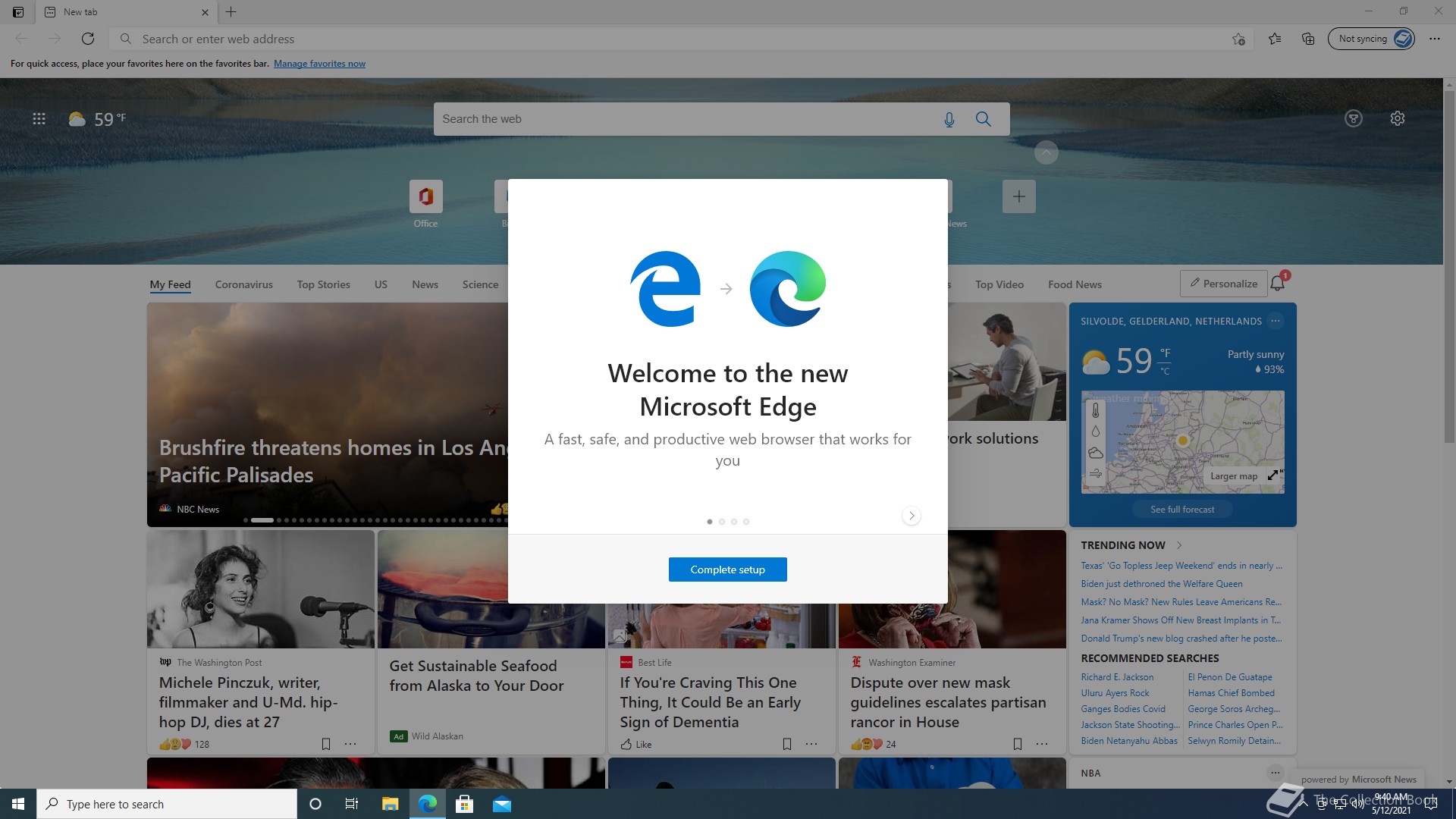The height and width of the screenshot is (819, 1456).
Task: Collapse quick links with up chevron
Action: pos(1046,152)
